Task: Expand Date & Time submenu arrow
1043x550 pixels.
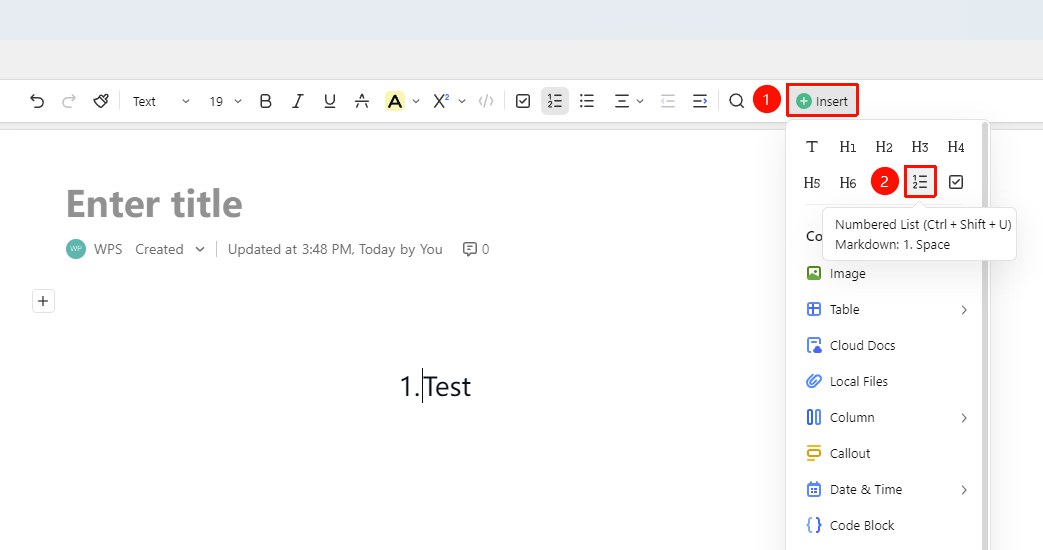Action: tap(964, 490)
